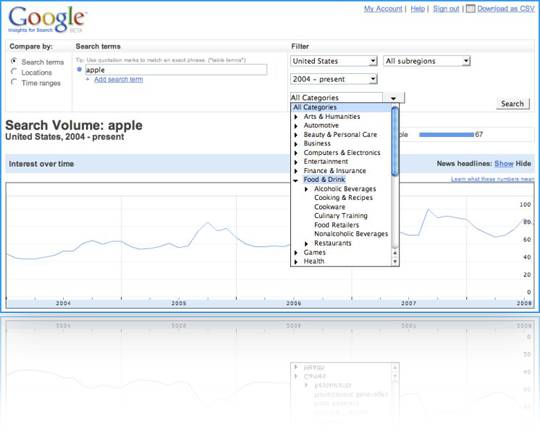Click the blue bar showing 67
This screenshot has width=540, height=438.
pyautogui.click(x=446, y=135)
